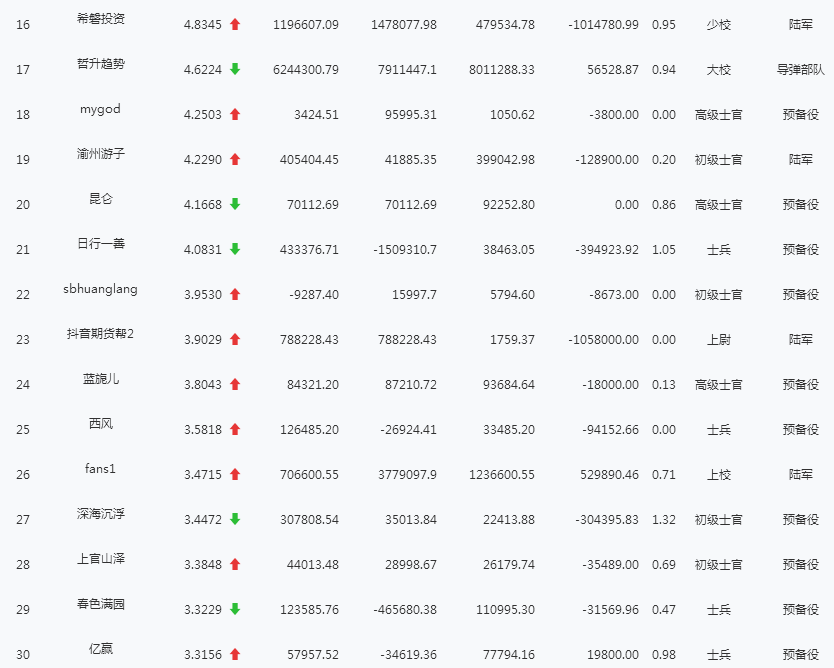The width and height of the screenshot is (834, 668).
Task: Click the green down arrow for 春色满园
Action: (x=235, y=609)
